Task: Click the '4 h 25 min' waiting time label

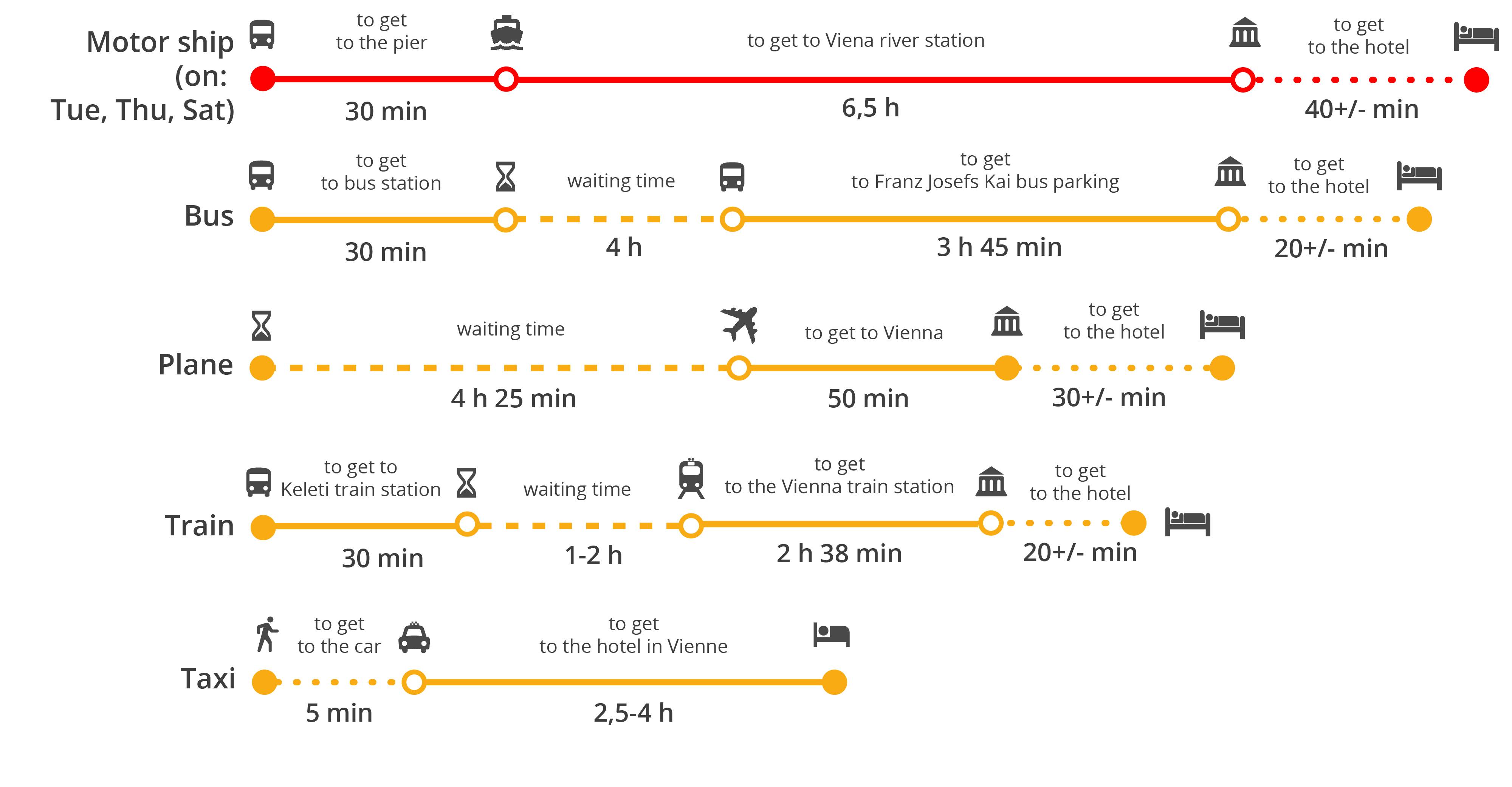Action: [x=514, y=399]
